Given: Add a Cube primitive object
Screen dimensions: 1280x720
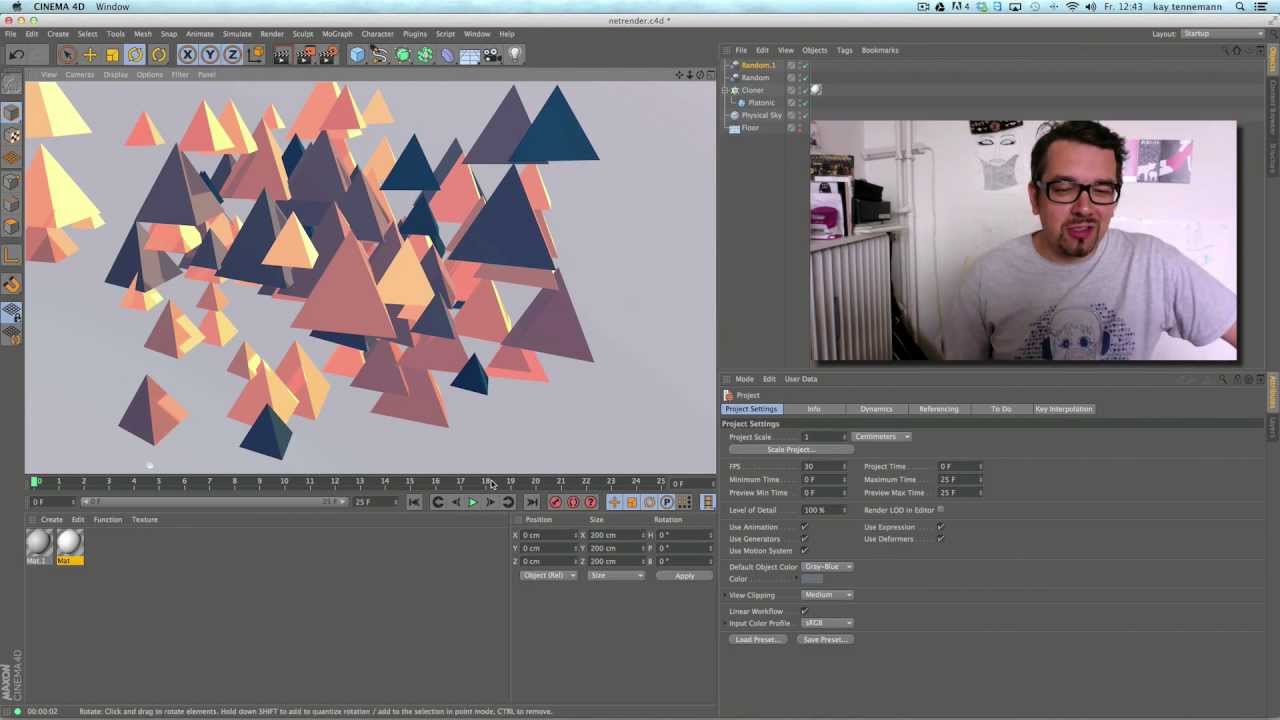Looking at the screenshot, I should tap(357, 55).
